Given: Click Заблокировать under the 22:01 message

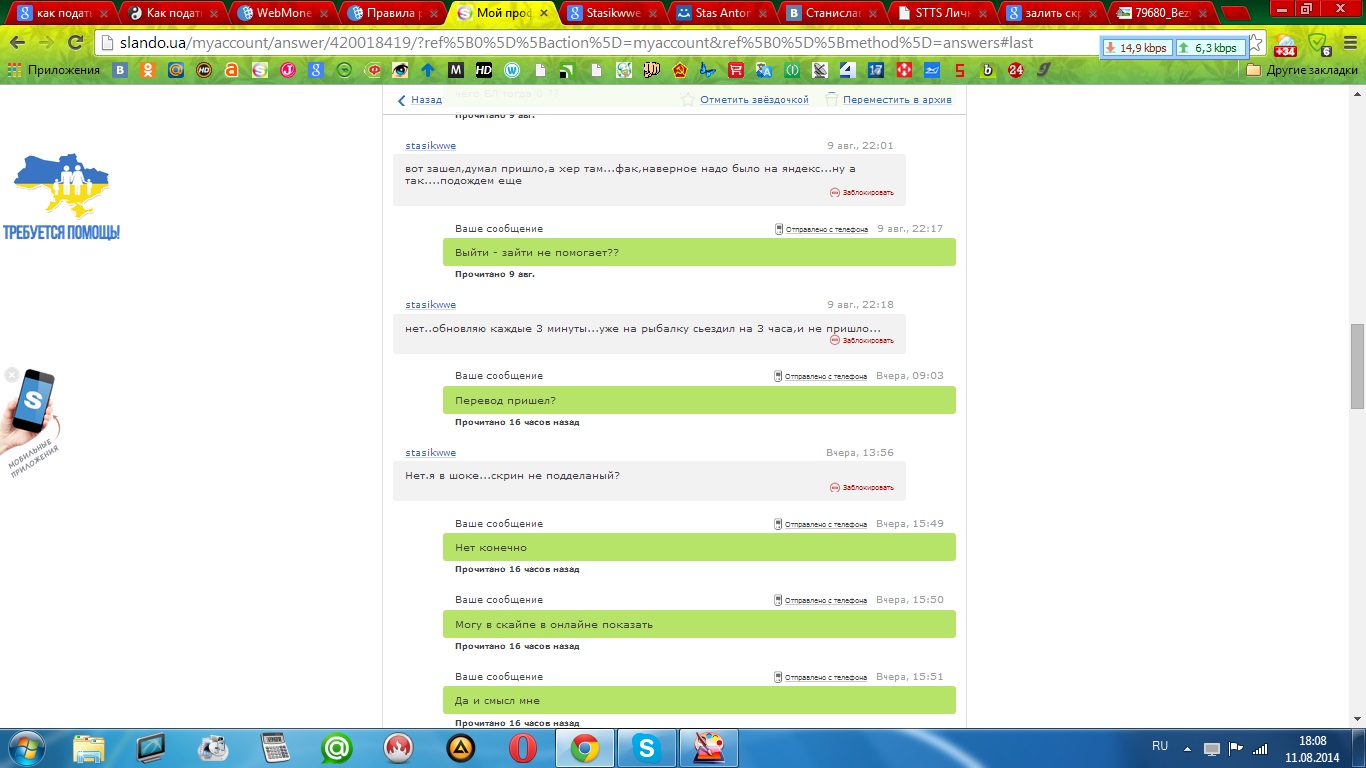Looking at the screenshot, I should pyautogui.click(x=862, y=192).
